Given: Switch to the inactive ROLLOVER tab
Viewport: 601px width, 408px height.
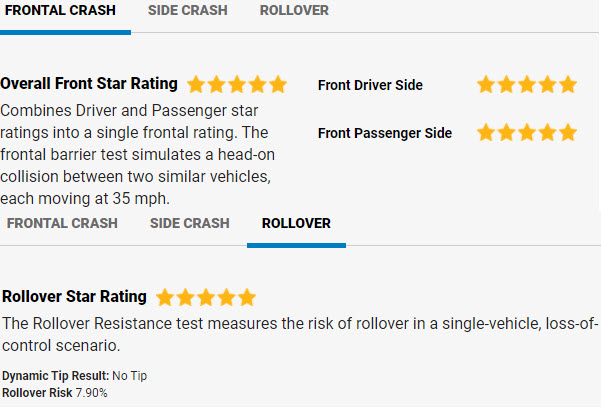Looking at the screenshot, I should click(x=294, y=11).
